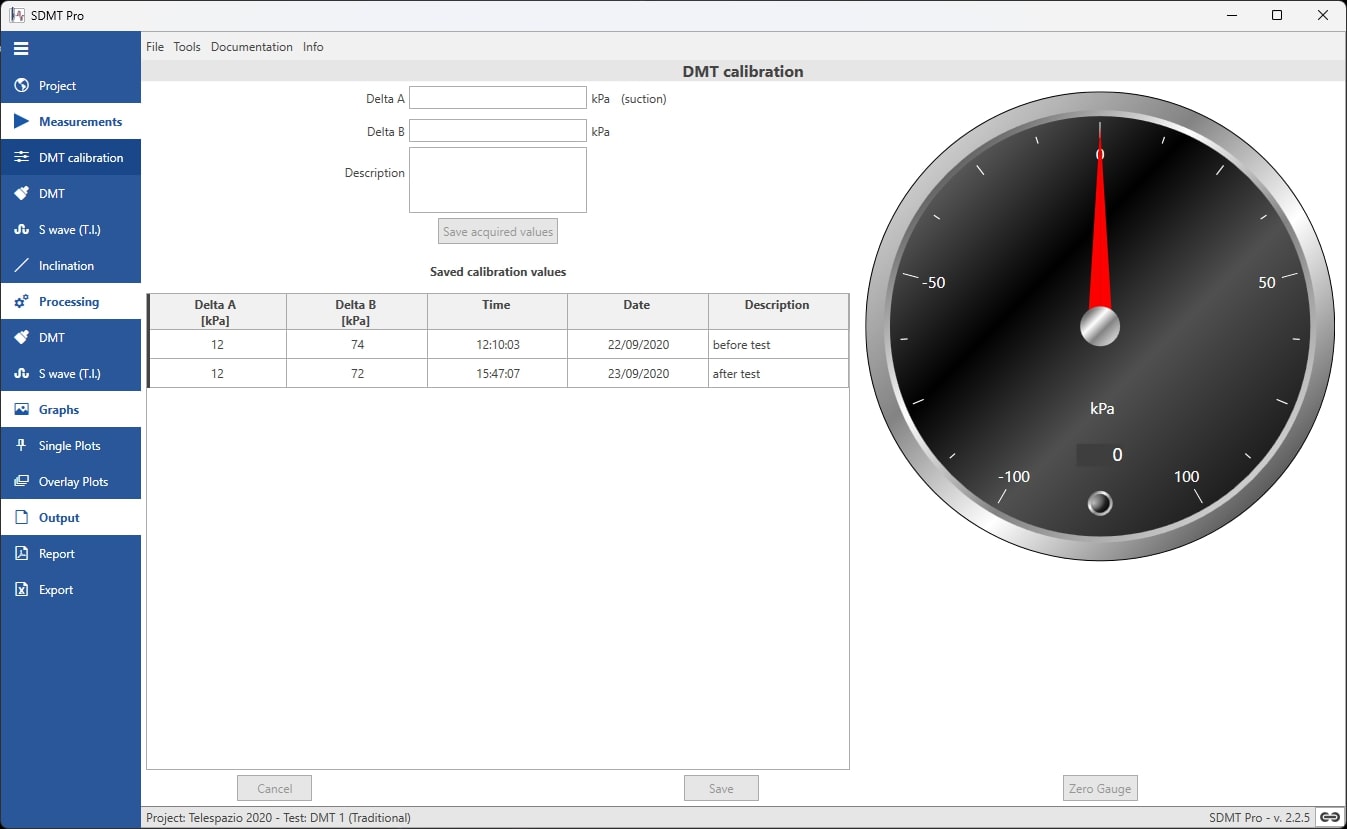Click the Project globe icon
Image resolution: width=1347 pixels, height=829 pixels.
(21, 86)
